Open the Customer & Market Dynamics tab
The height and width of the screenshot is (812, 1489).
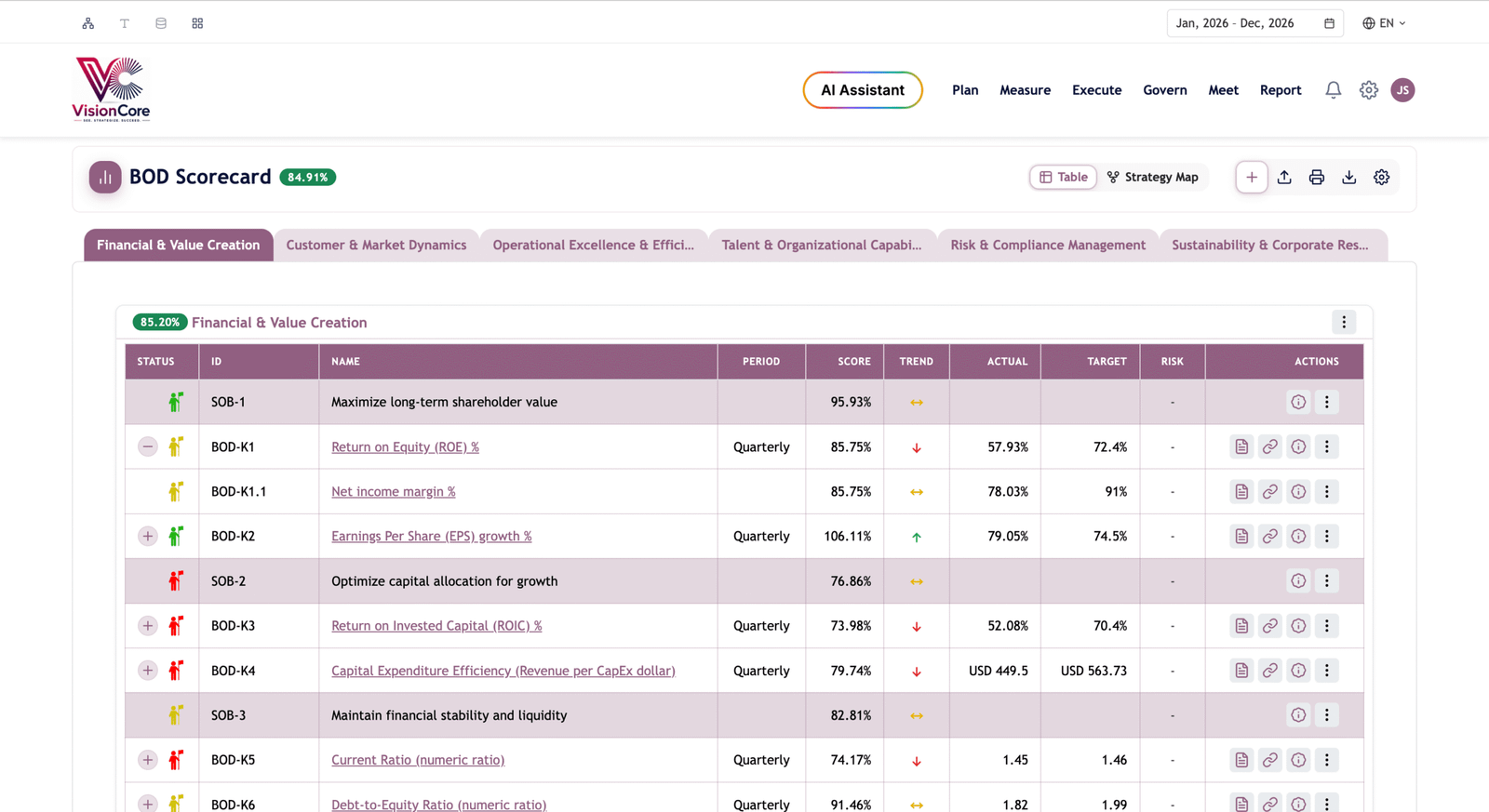pos(376,245)
